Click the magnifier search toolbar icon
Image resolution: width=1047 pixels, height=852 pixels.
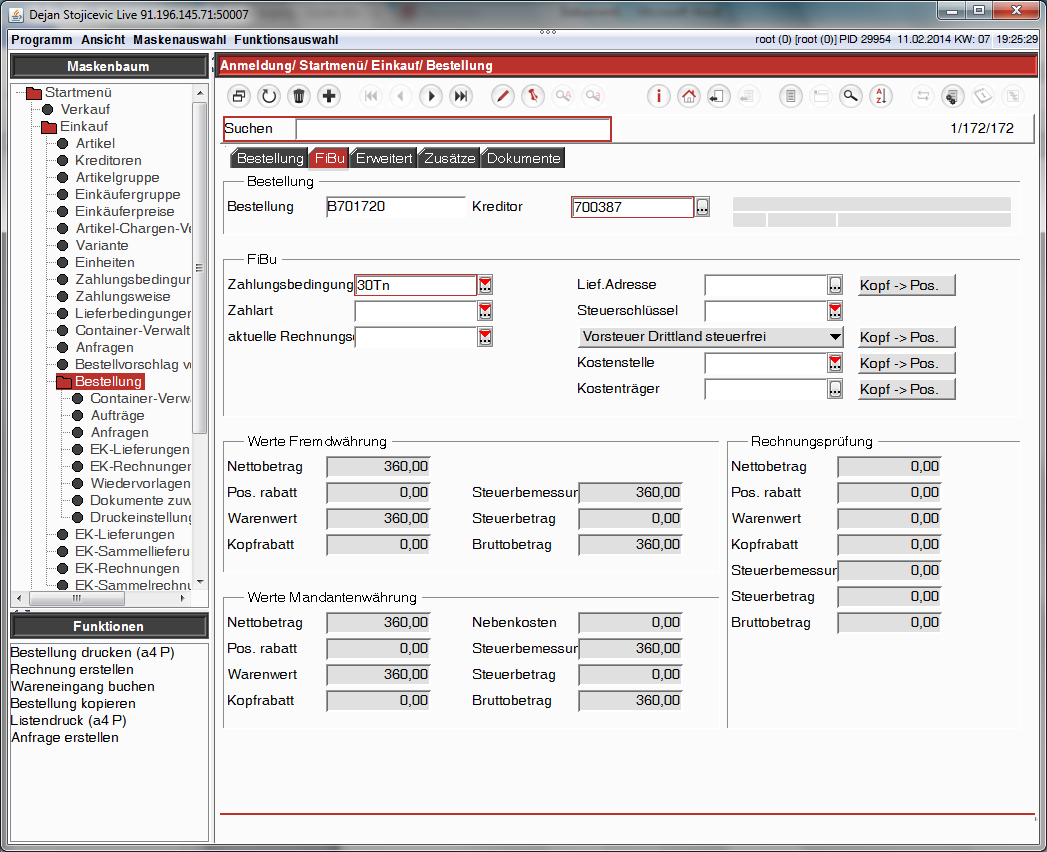click(x=851, y=96)
